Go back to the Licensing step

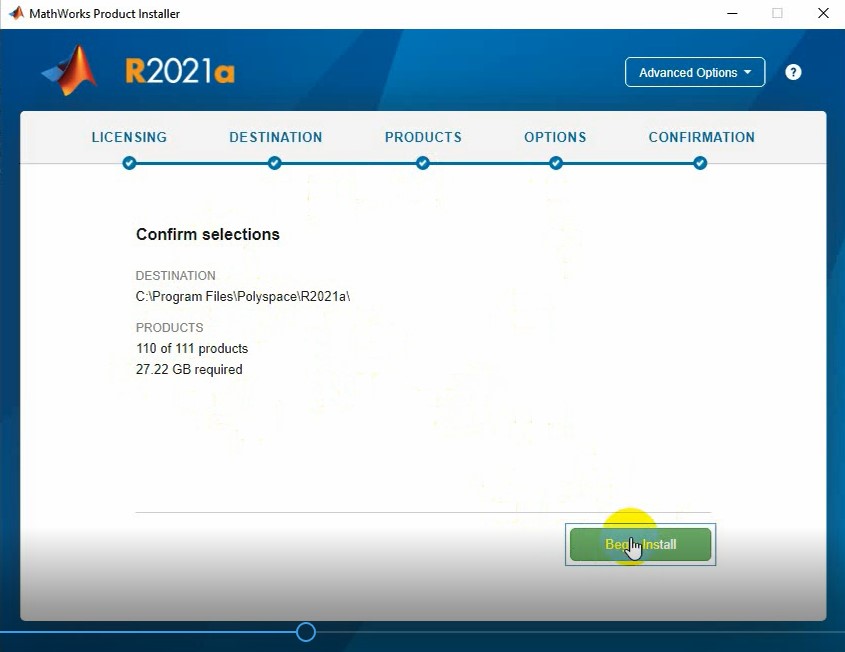click(x=129, y=137)
